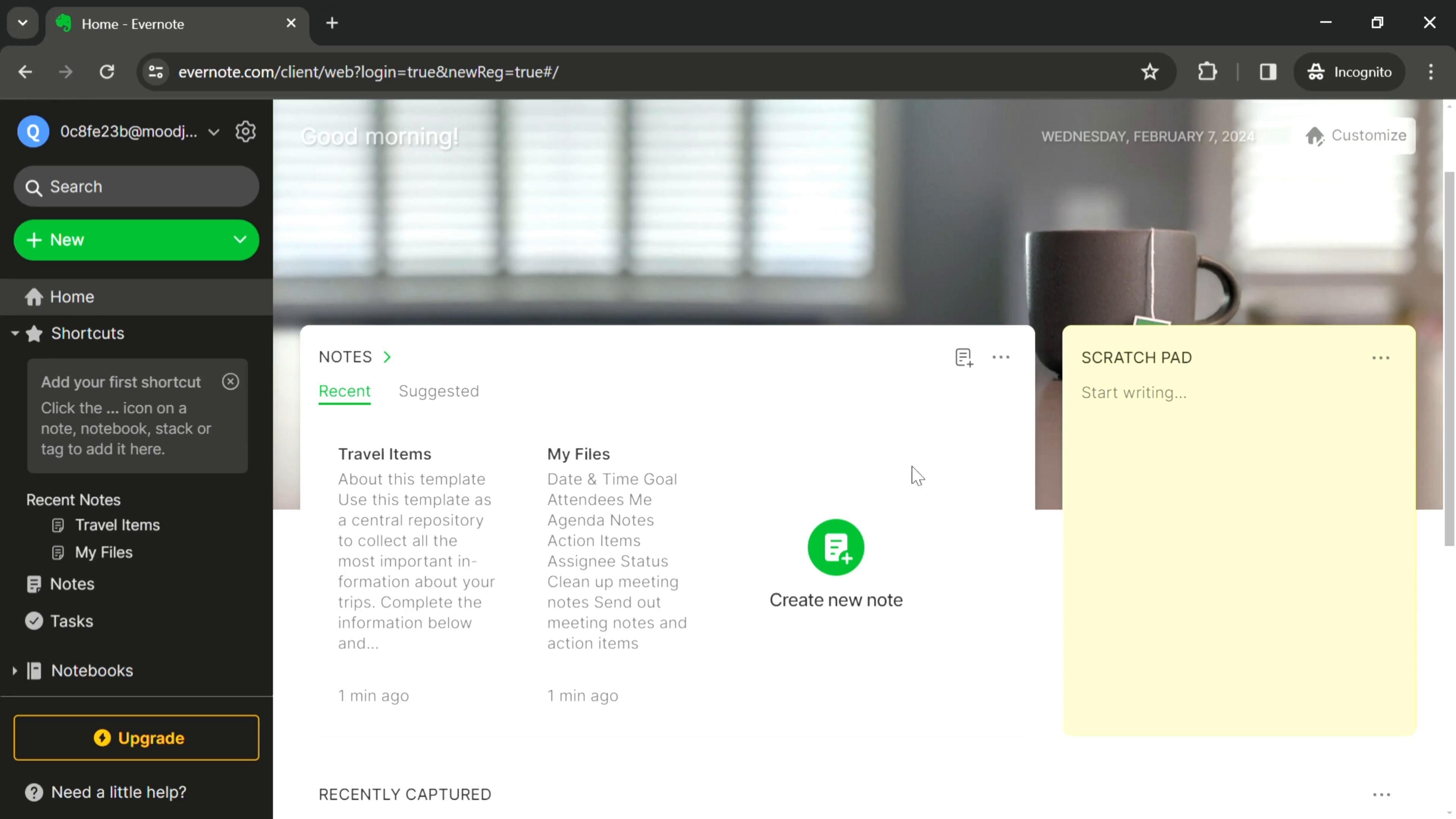Click the three-dot menu on NOTES
Viewport: 1456px width, 819px height.
pos(1001,357)
